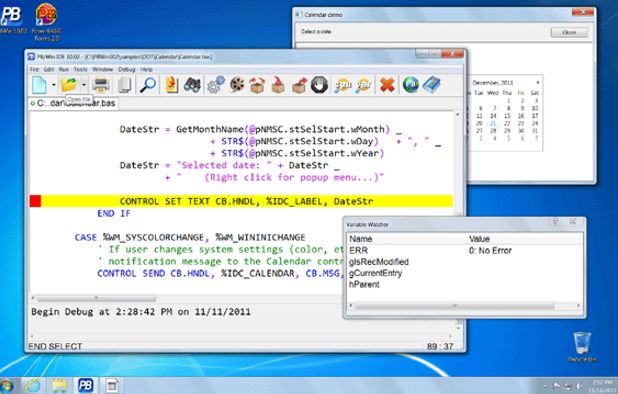Open the Recycle Bin on the desktop
This screenshot has height=394, width=618.
click(x=582, y=347)
